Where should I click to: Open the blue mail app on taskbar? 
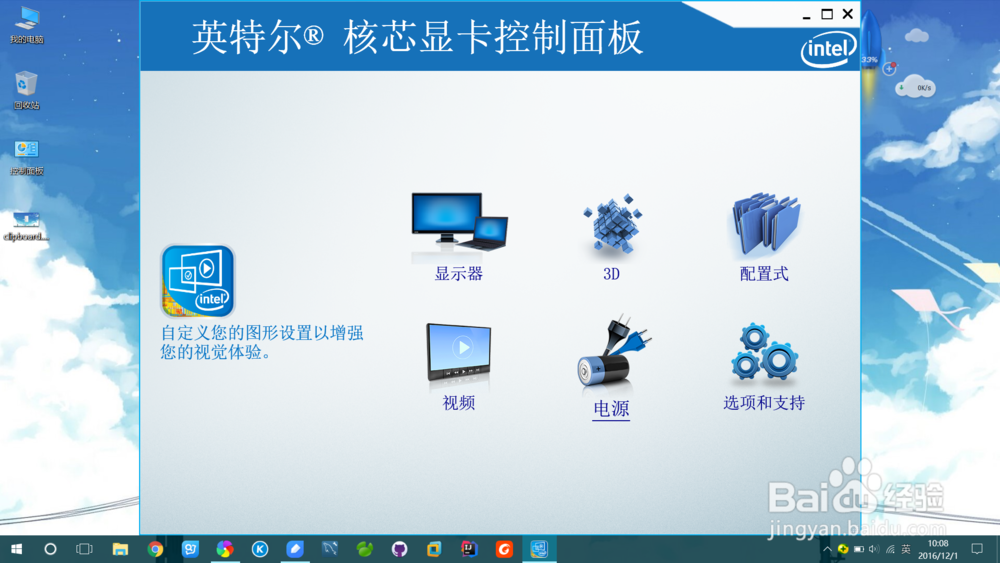(x=190, y=549)
